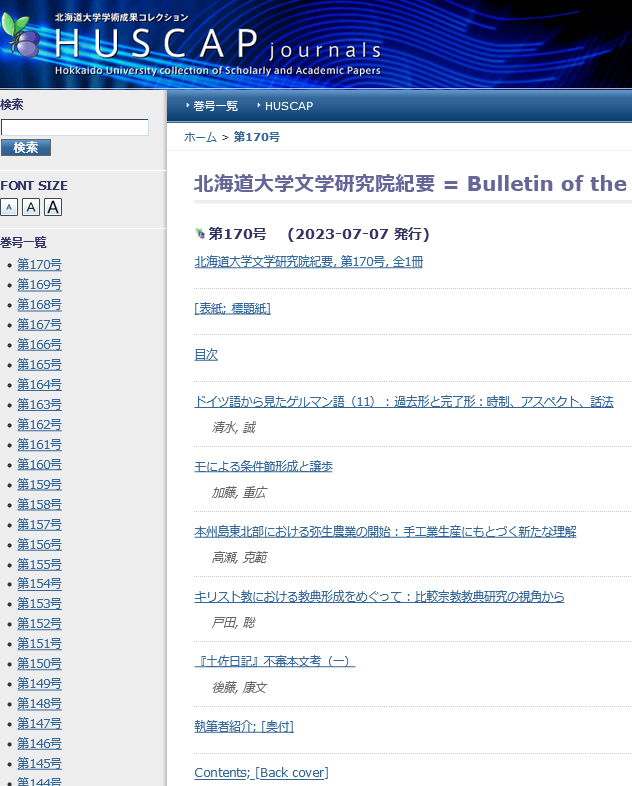Open the キリスト教における教典形成をめぐって article
The height and width of the screenshot is (786, 632).
(379, 597)
